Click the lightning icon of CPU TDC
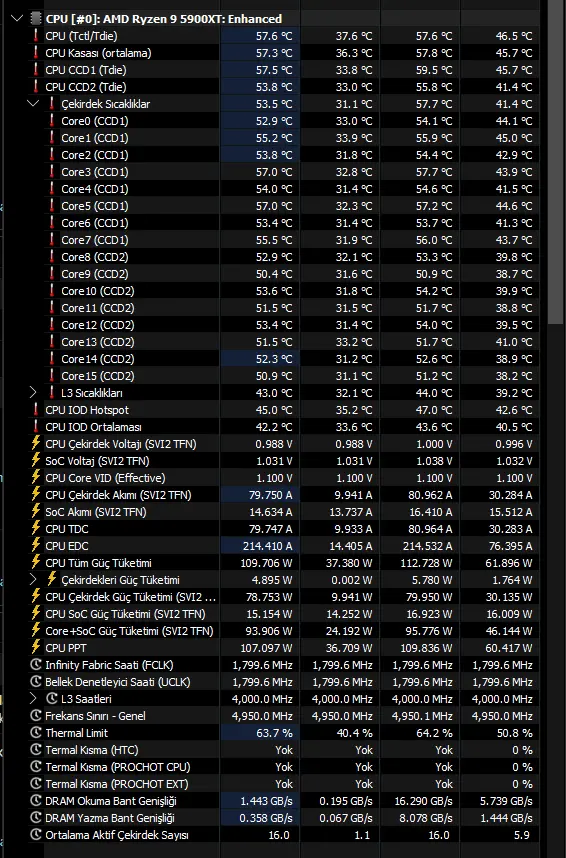Screen dimensions: 566x858 pyautogui.click(x=36, y=527)
